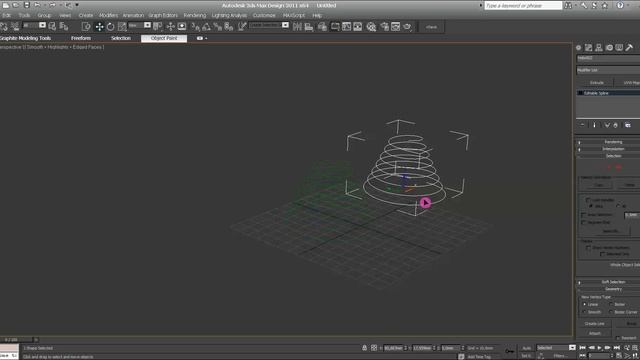Toggle the Selection Lock icon

click(x=364, y=348)
